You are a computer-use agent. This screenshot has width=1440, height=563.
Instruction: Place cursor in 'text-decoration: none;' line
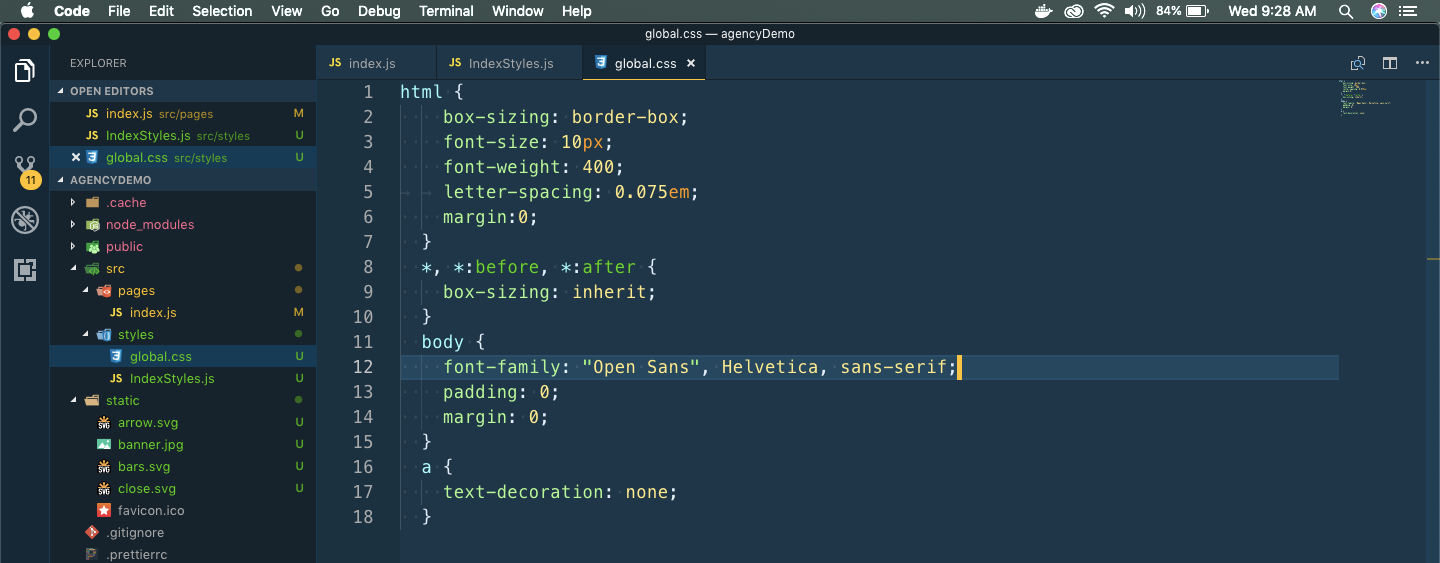click(560, 492)
